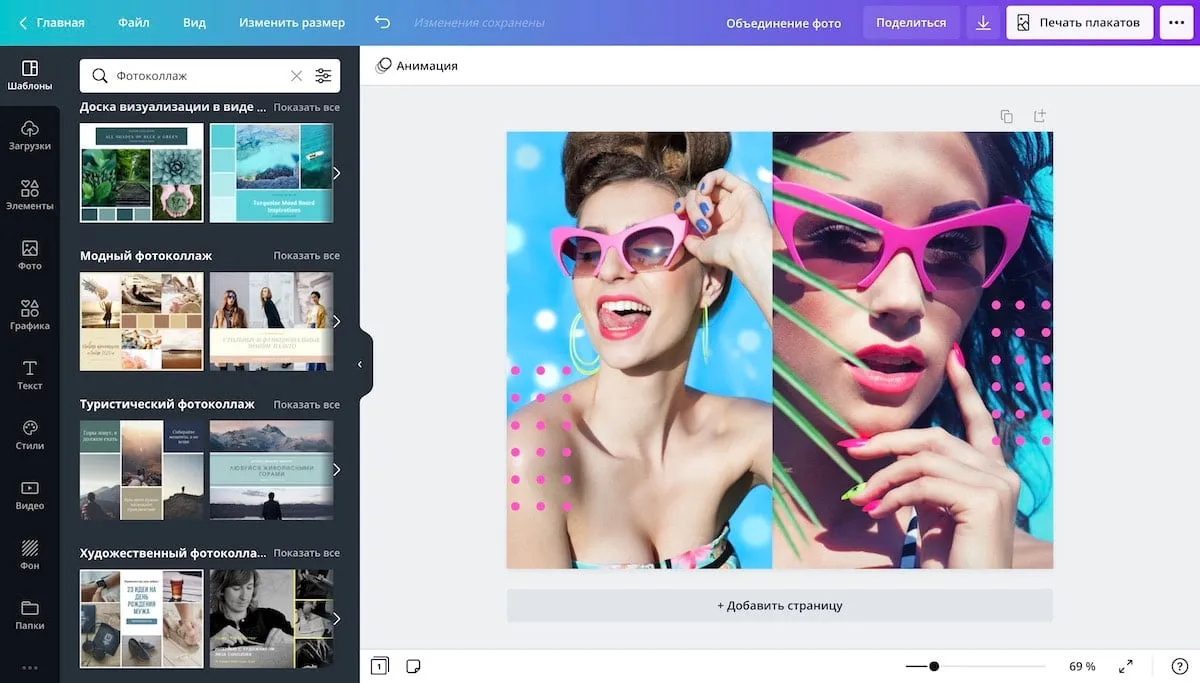This screenshot has height=683, width=1200.
Task: Open search filter settings icon
Action: (x=323, y=75)
